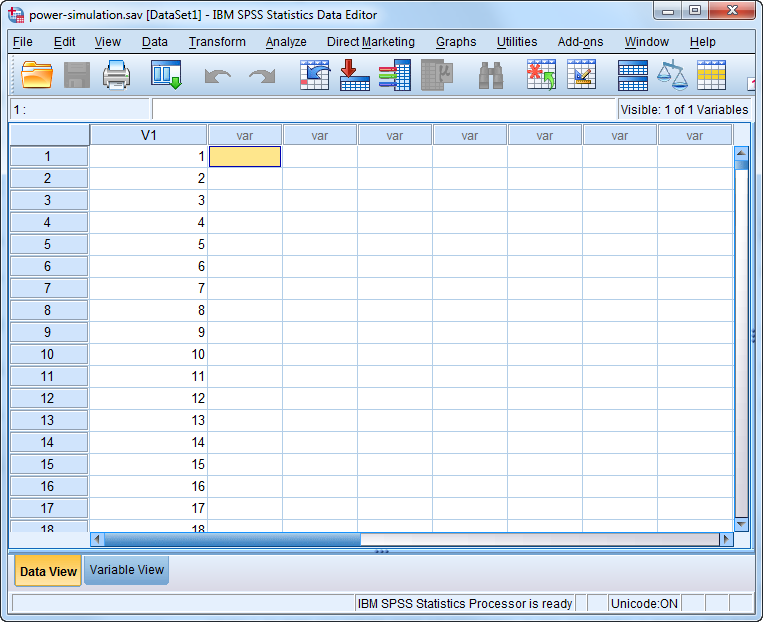Open a data document with the folder icon

37,75
